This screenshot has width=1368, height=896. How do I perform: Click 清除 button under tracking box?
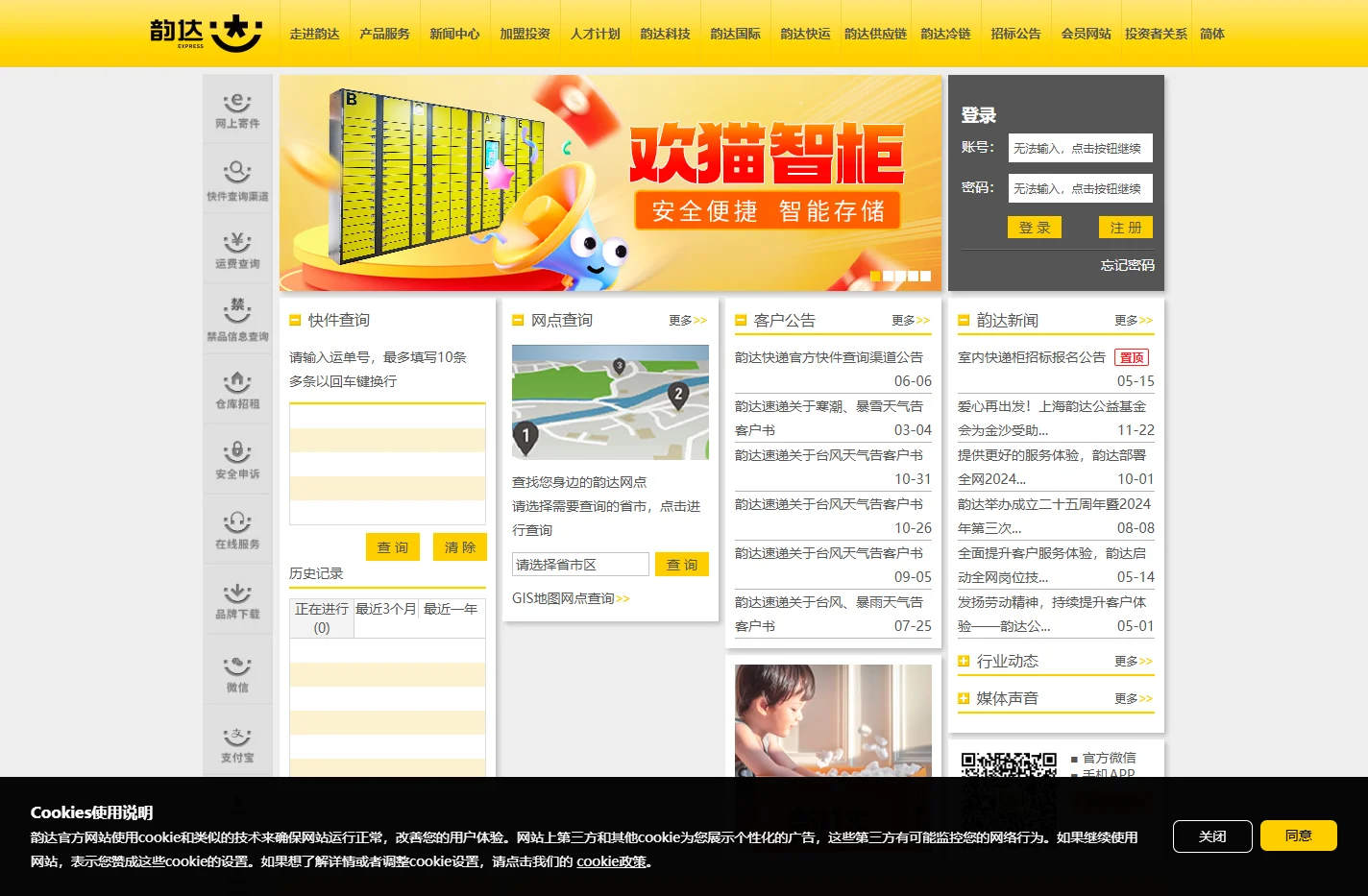pyautogui.click(x=460, y=547)
